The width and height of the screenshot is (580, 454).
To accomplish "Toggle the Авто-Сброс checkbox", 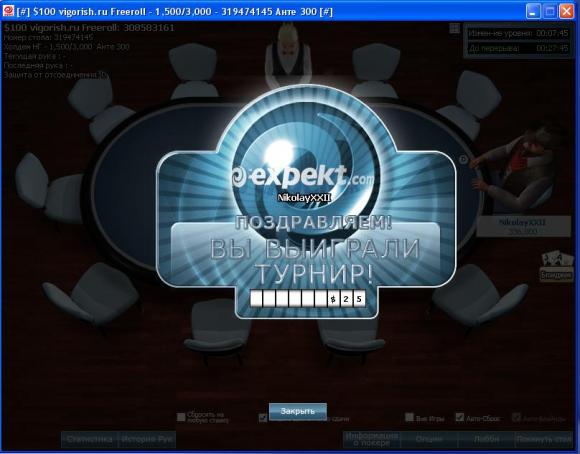I will tap(459, 417).
